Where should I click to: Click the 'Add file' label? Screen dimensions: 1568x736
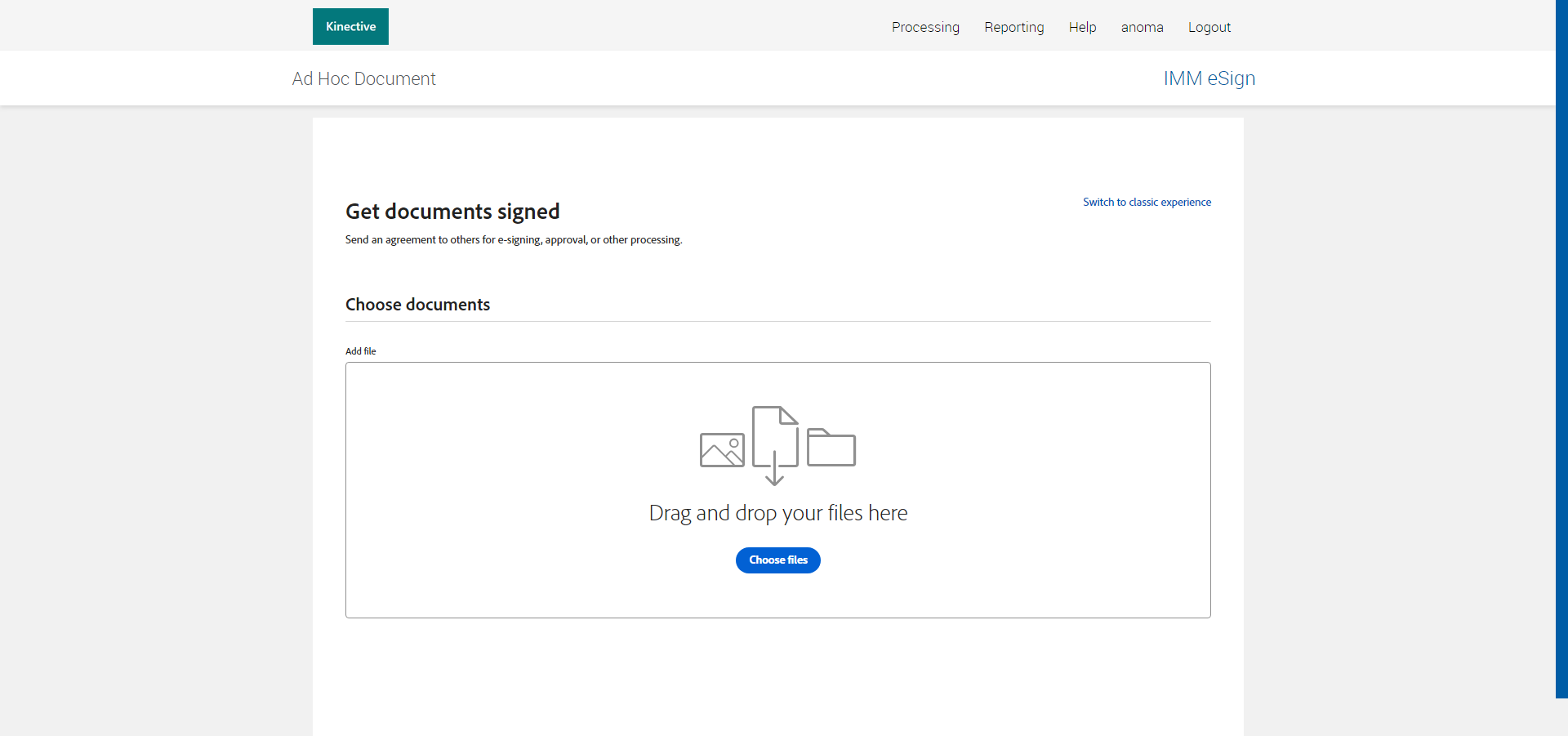(360, 351)
